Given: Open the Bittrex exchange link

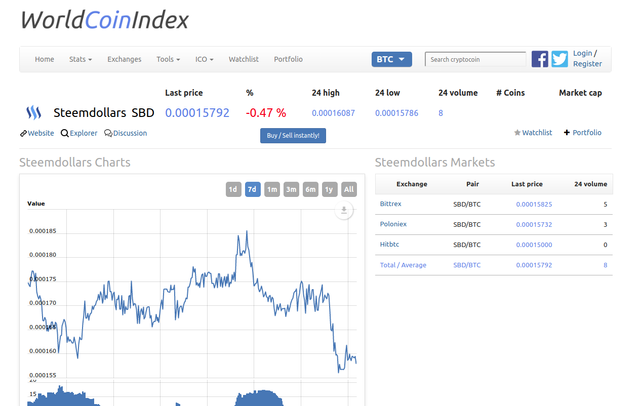Looking at the screenshot, I should coord(391,204).
